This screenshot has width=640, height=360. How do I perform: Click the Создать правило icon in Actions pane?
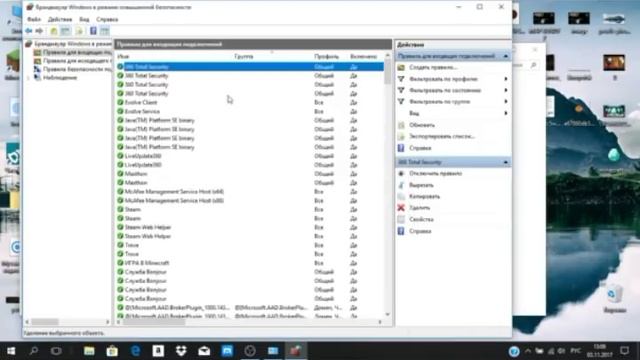(401, 67)
